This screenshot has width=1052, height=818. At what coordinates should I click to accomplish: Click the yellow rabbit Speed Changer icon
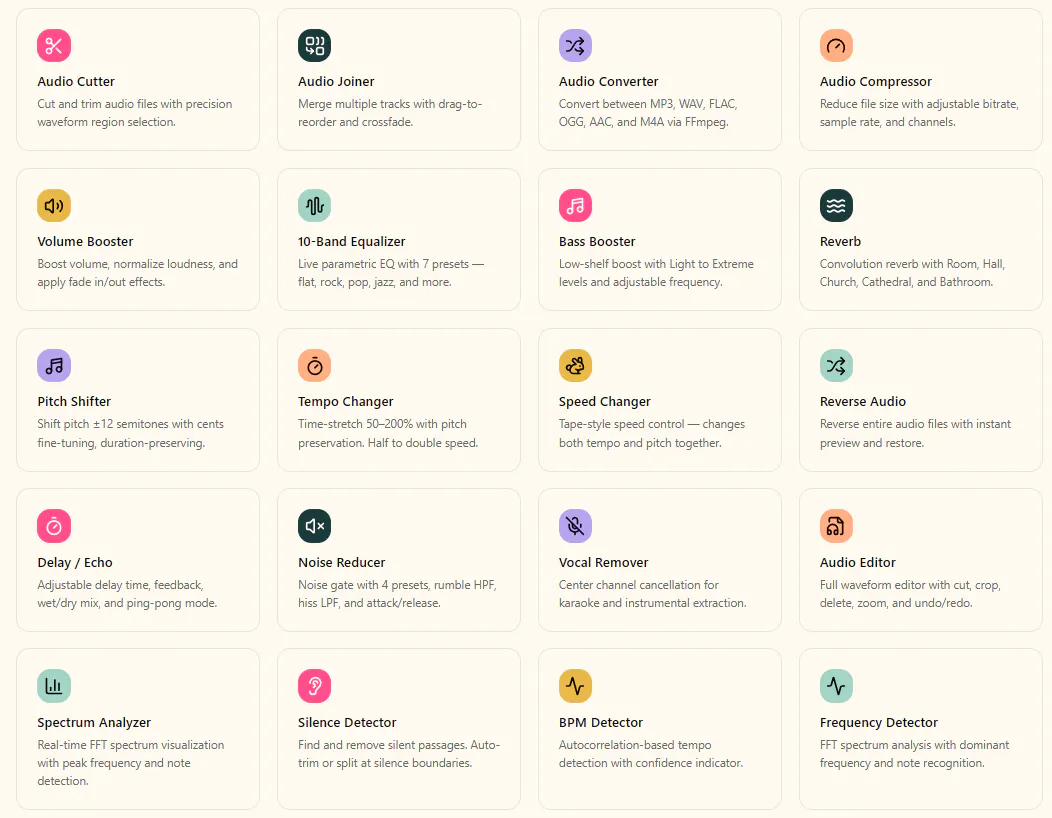(x=576, y=366)
